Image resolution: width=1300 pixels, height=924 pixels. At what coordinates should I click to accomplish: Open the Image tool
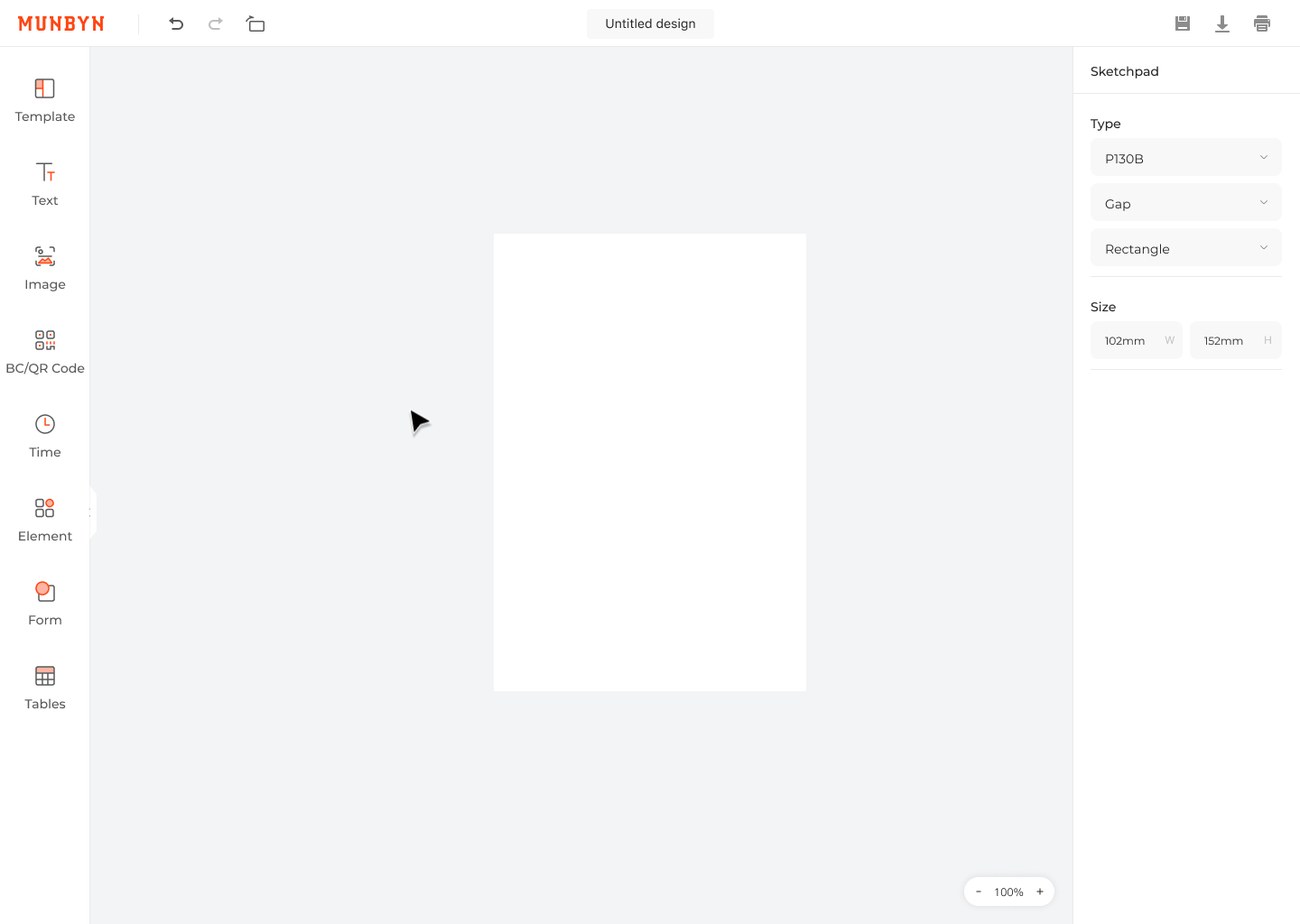click(44, 268)
